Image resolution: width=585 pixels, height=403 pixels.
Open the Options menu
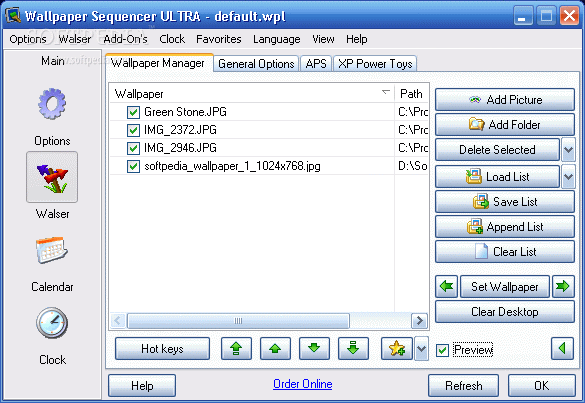click(28, 39)
